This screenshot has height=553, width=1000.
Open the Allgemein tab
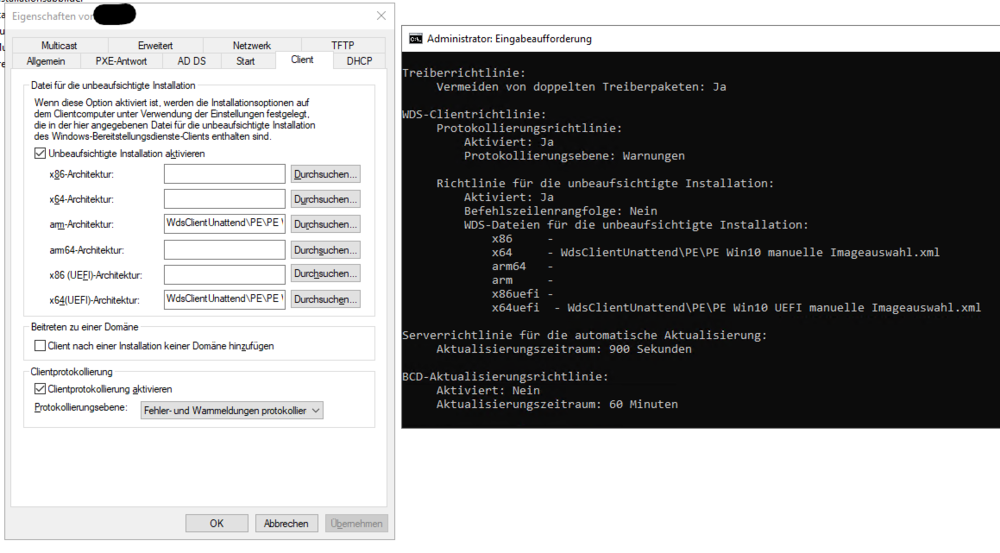[46, 61]
